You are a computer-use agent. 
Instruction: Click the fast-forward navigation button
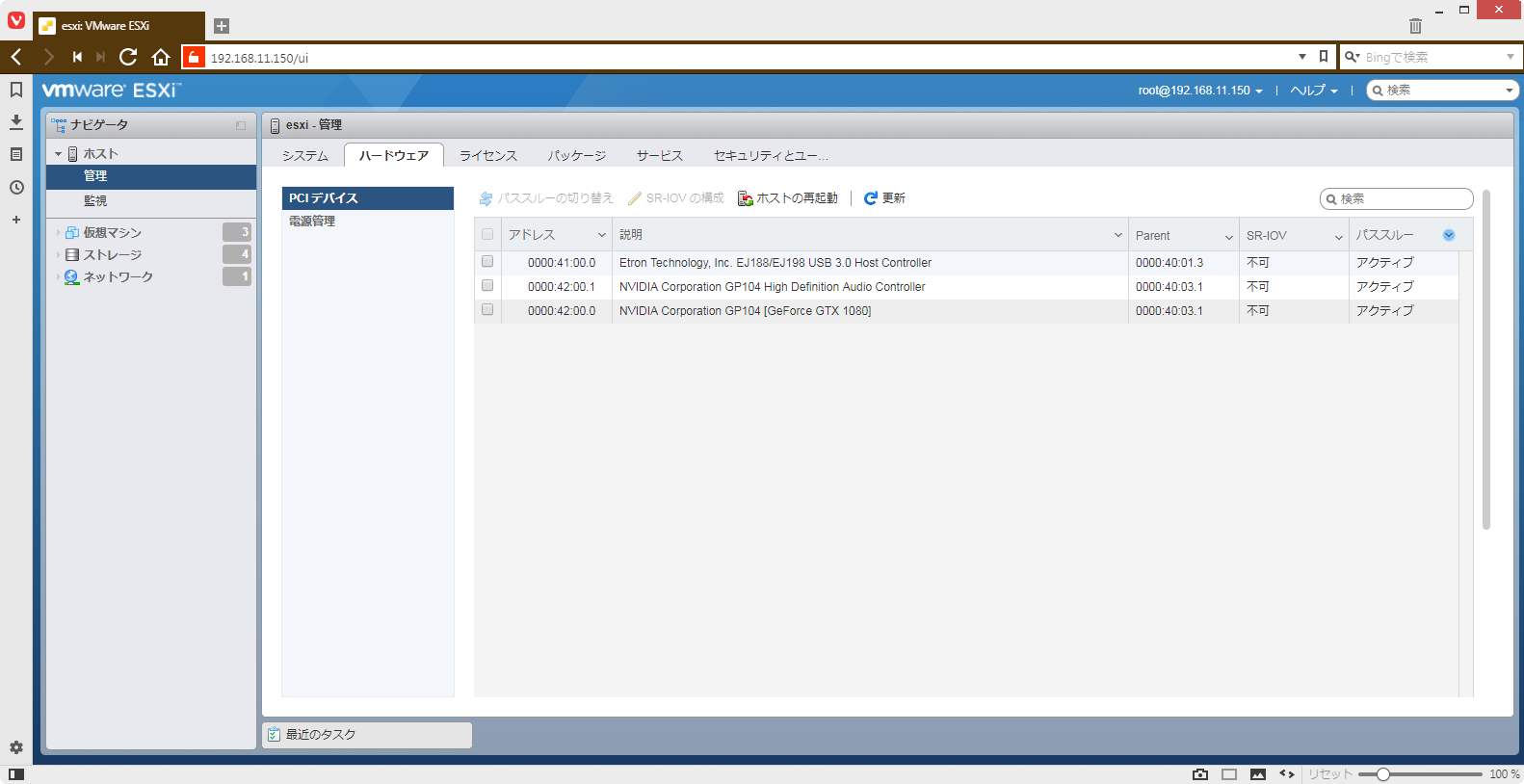pos(100,57)
